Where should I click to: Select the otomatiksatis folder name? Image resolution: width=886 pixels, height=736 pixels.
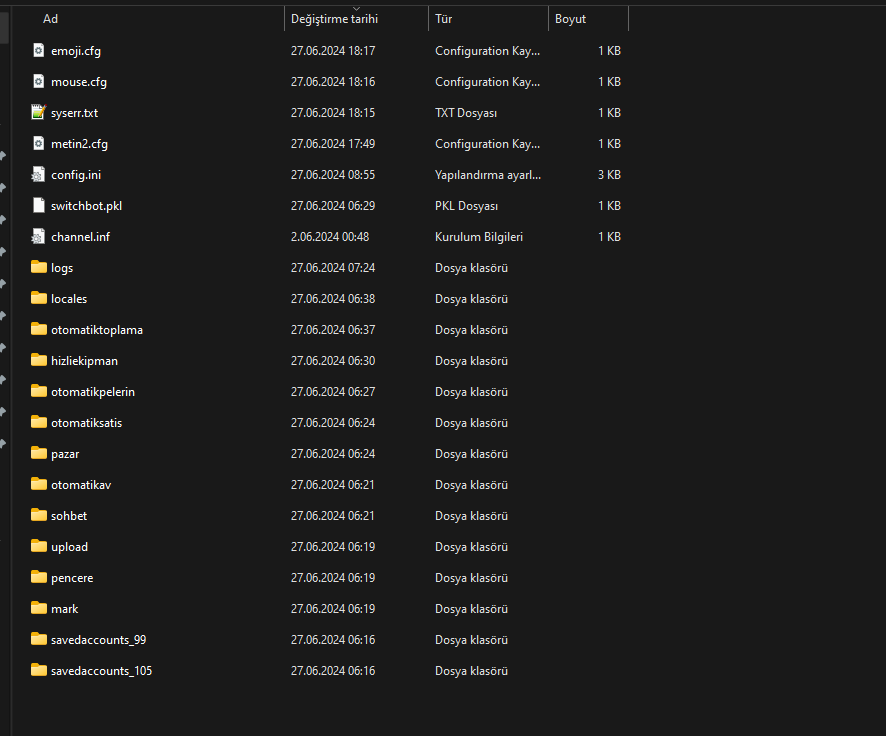click(x=86, y=423)
